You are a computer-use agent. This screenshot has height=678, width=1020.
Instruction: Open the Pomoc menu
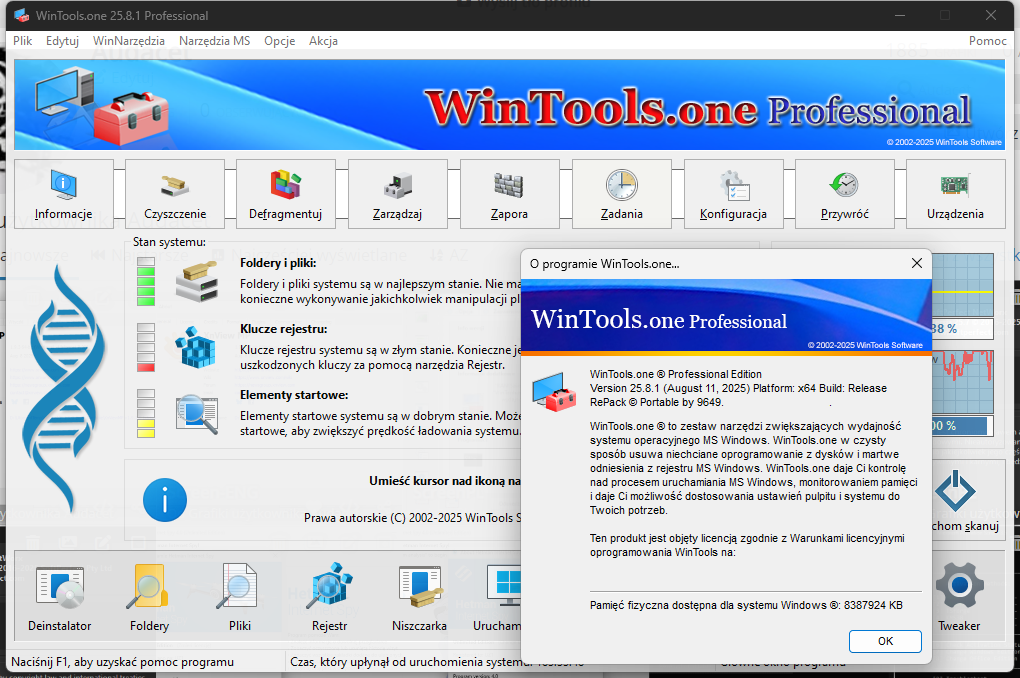pyautogui.click(x=987, y=41)
